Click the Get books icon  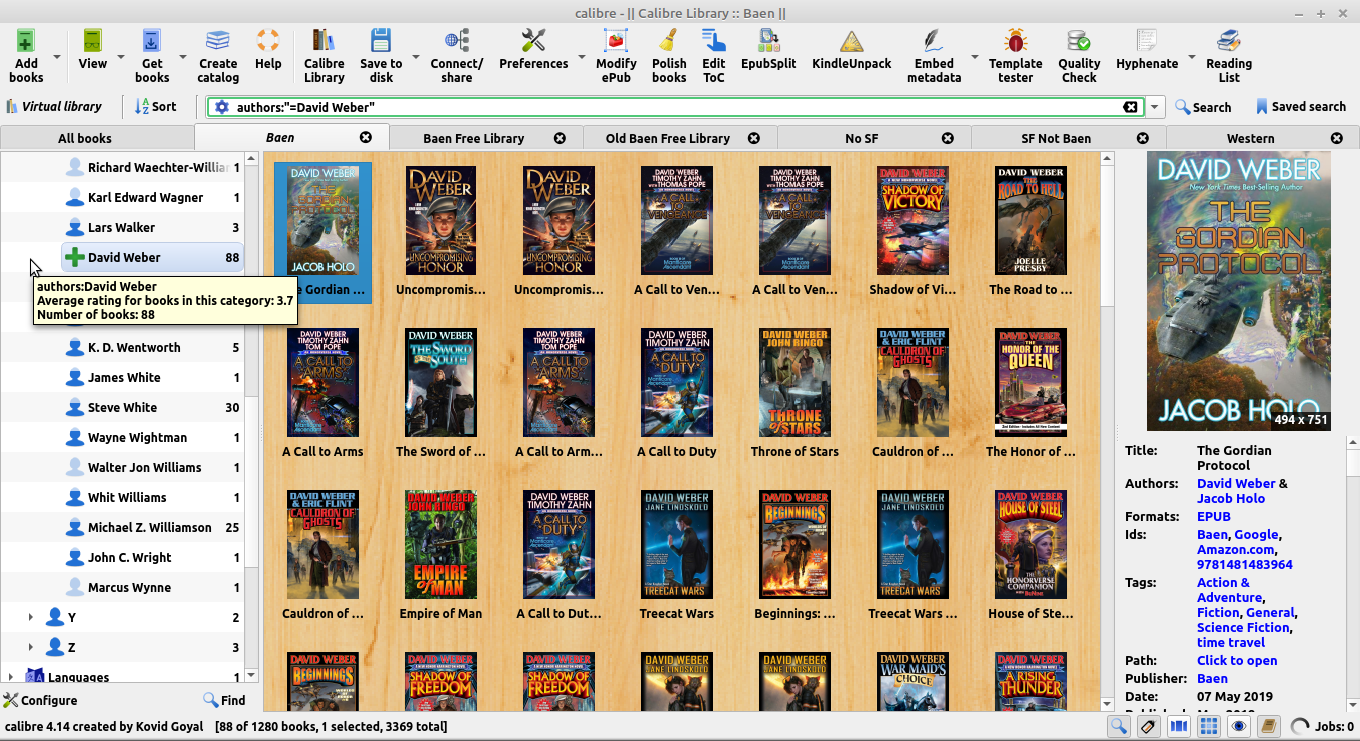152,41
